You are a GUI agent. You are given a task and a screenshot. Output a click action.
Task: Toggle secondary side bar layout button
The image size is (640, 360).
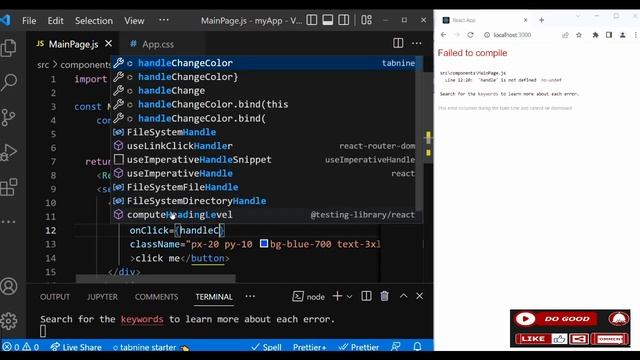click(344, 20)
